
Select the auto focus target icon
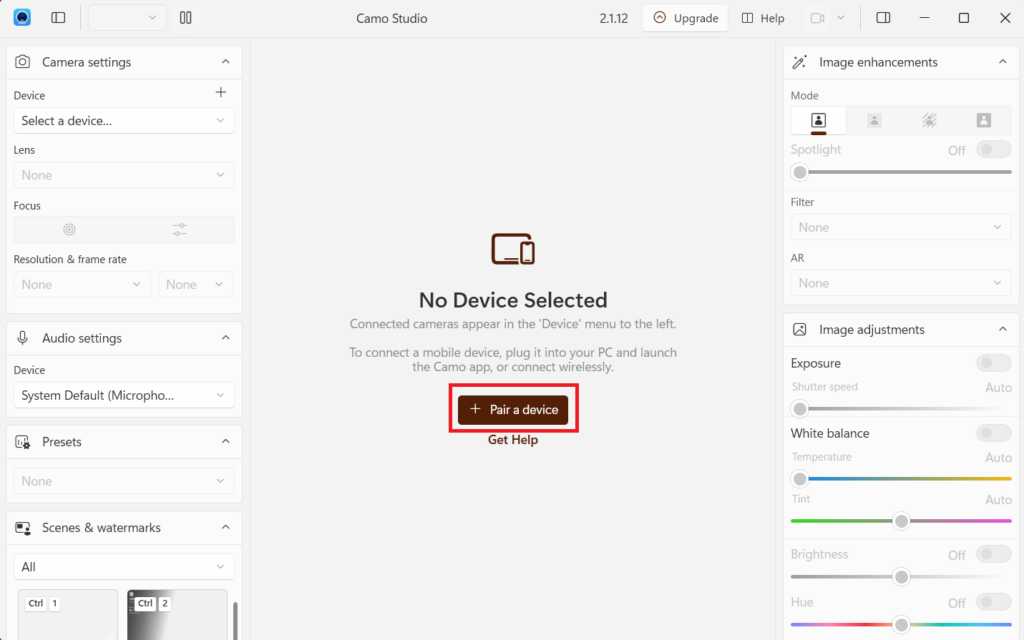tap(69, 229)
